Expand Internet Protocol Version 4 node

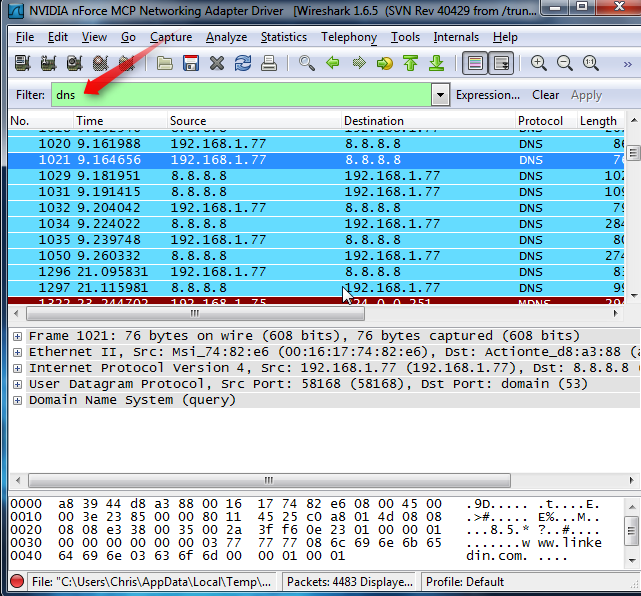tap(17, 368)
